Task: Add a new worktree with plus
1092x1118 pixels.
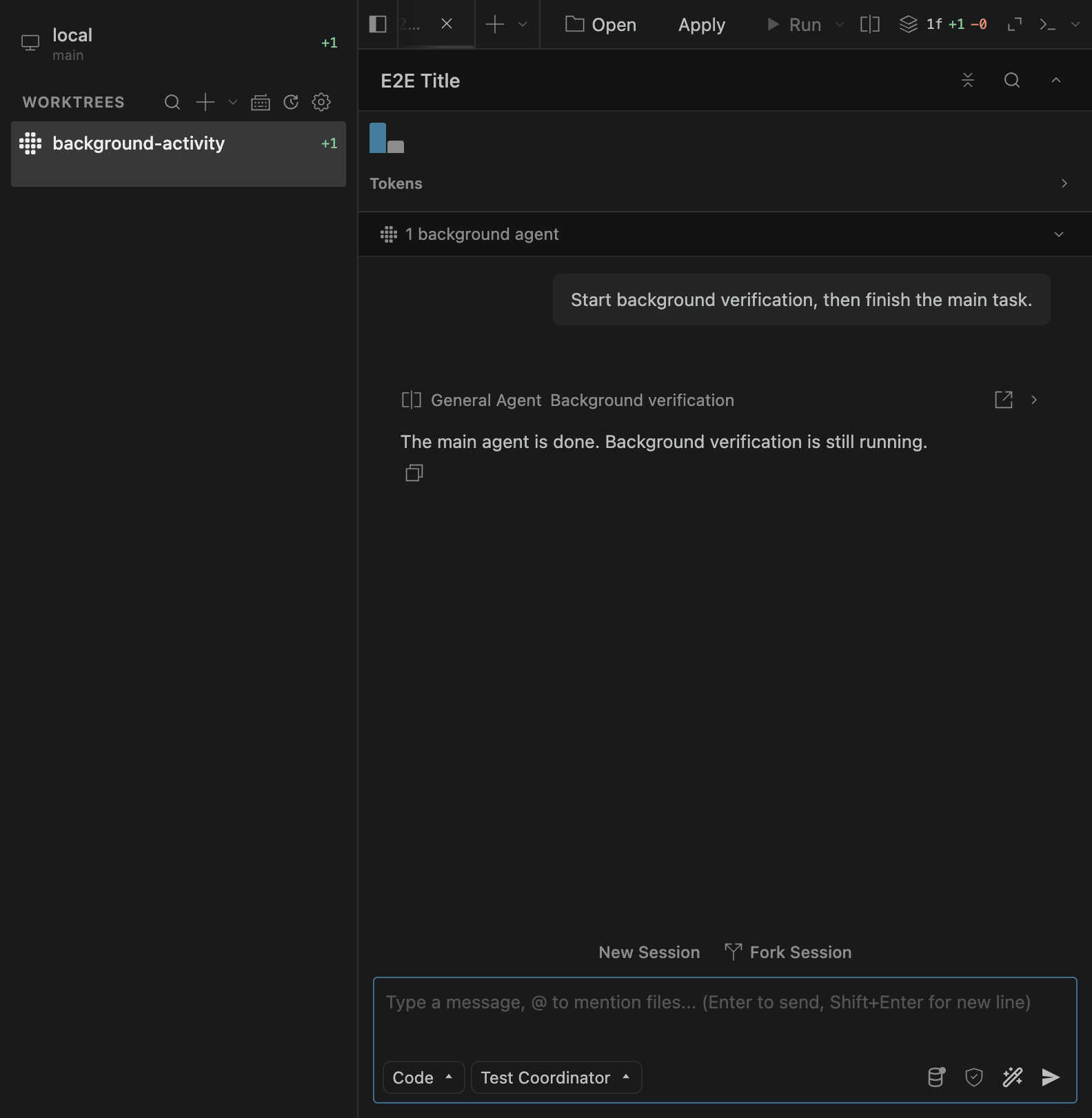Action: point(205,102)
